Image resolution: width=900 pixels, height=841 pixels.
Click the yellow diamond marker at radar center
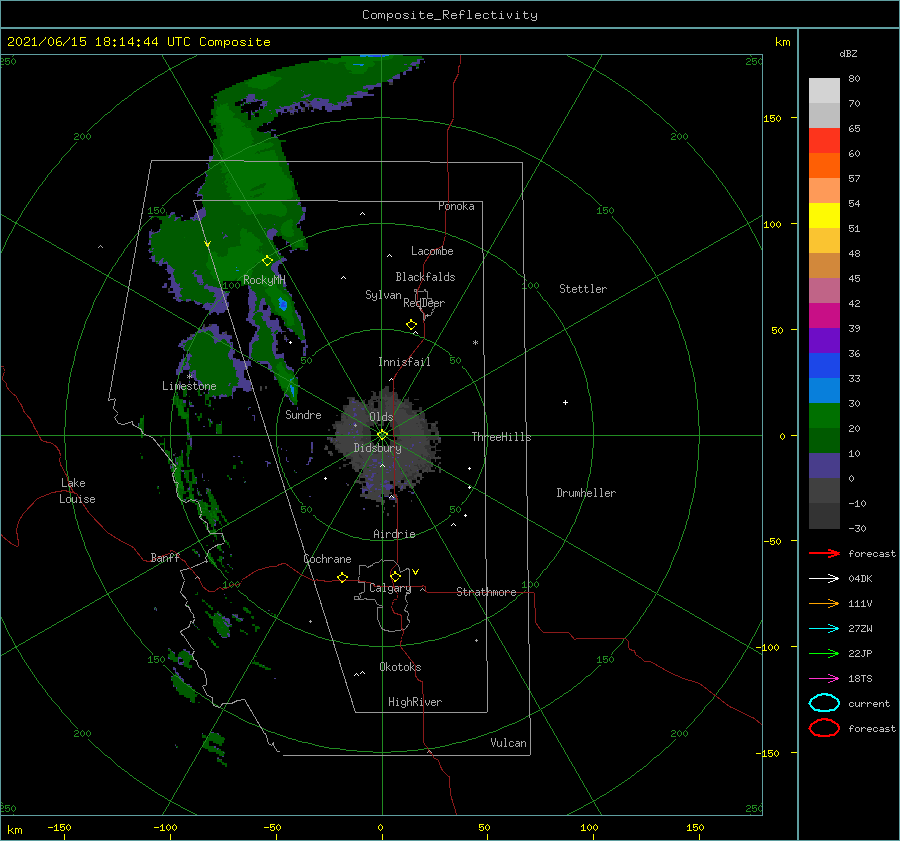click(x=382, y=435)
